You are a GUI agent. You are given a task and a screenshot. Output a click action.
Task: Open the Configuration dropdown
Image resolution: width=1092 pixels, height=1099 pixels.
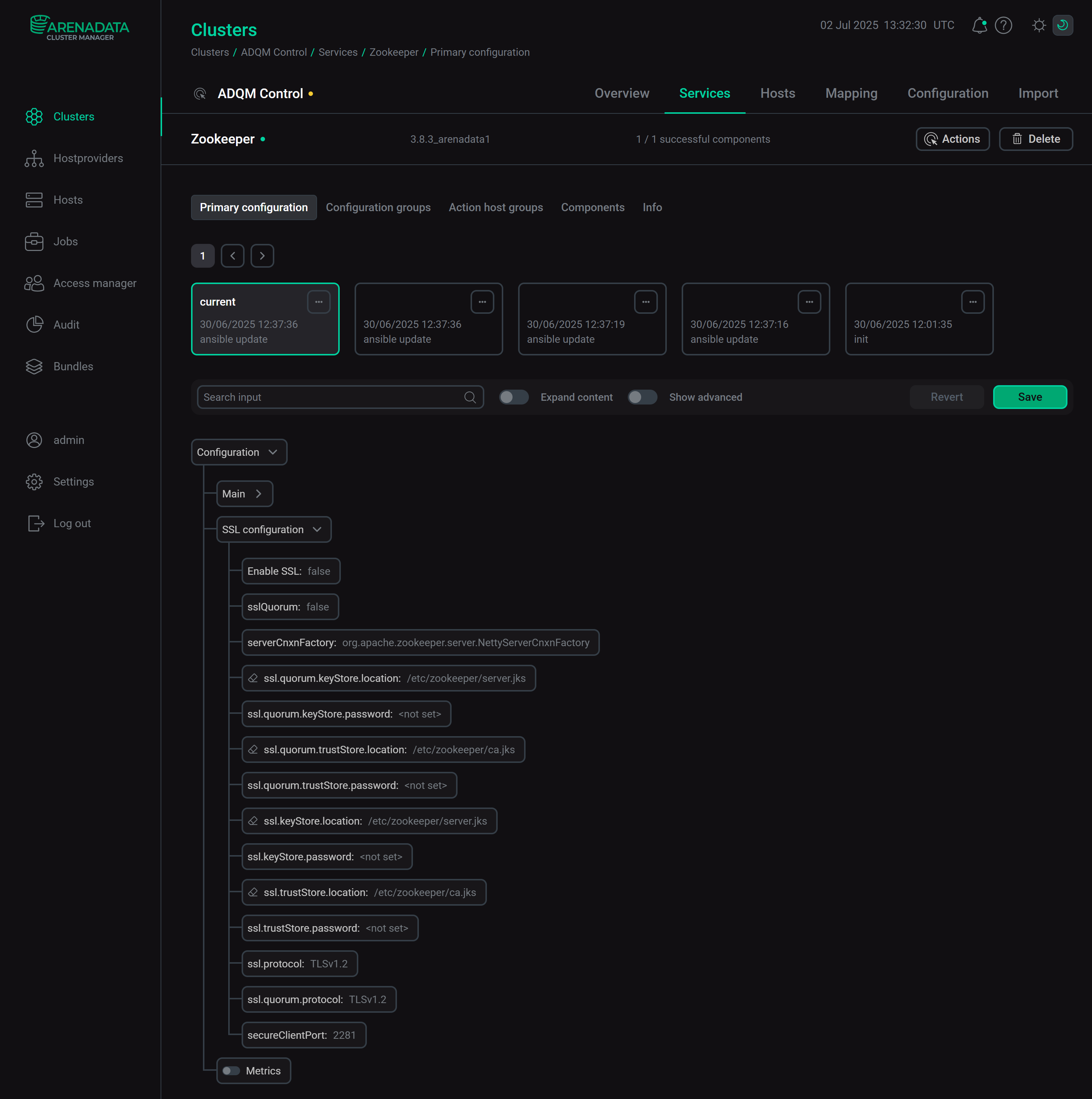click(238, 452)
